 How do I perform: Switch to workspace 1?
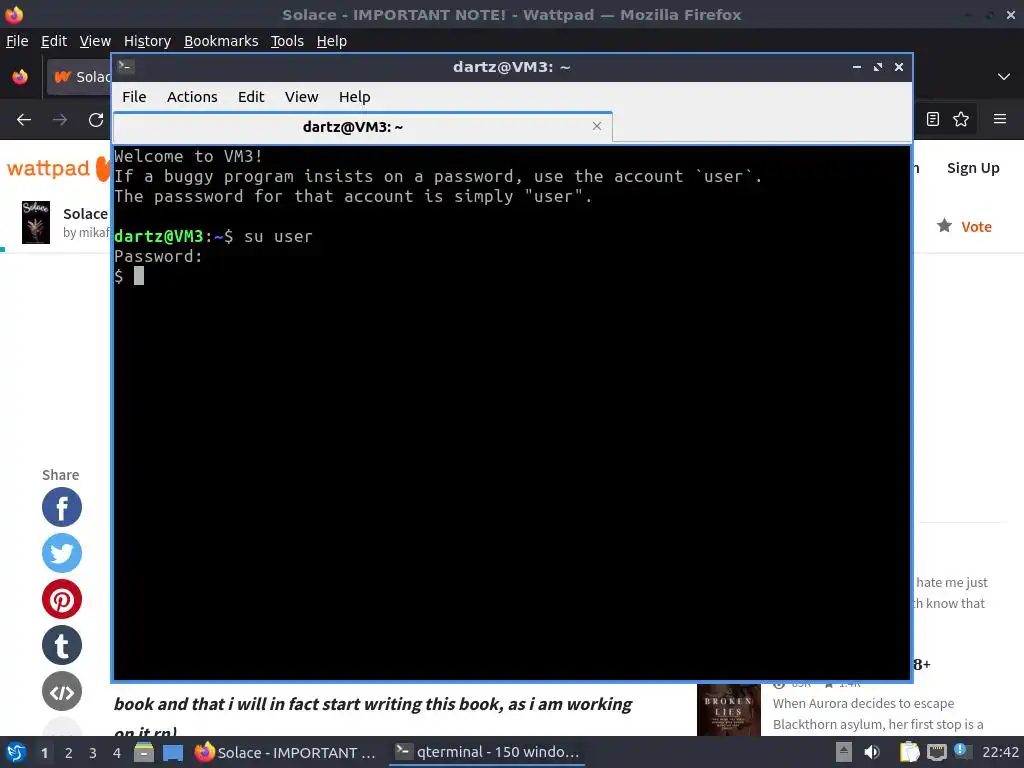[x=44, y=753]
